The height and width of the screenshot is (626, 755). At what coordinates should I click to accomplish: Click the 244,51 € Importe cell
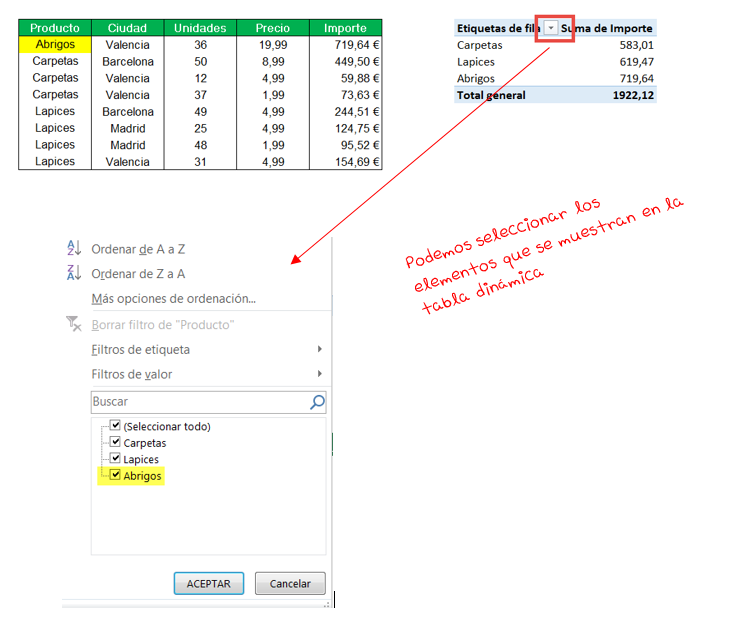pos(346,112)
